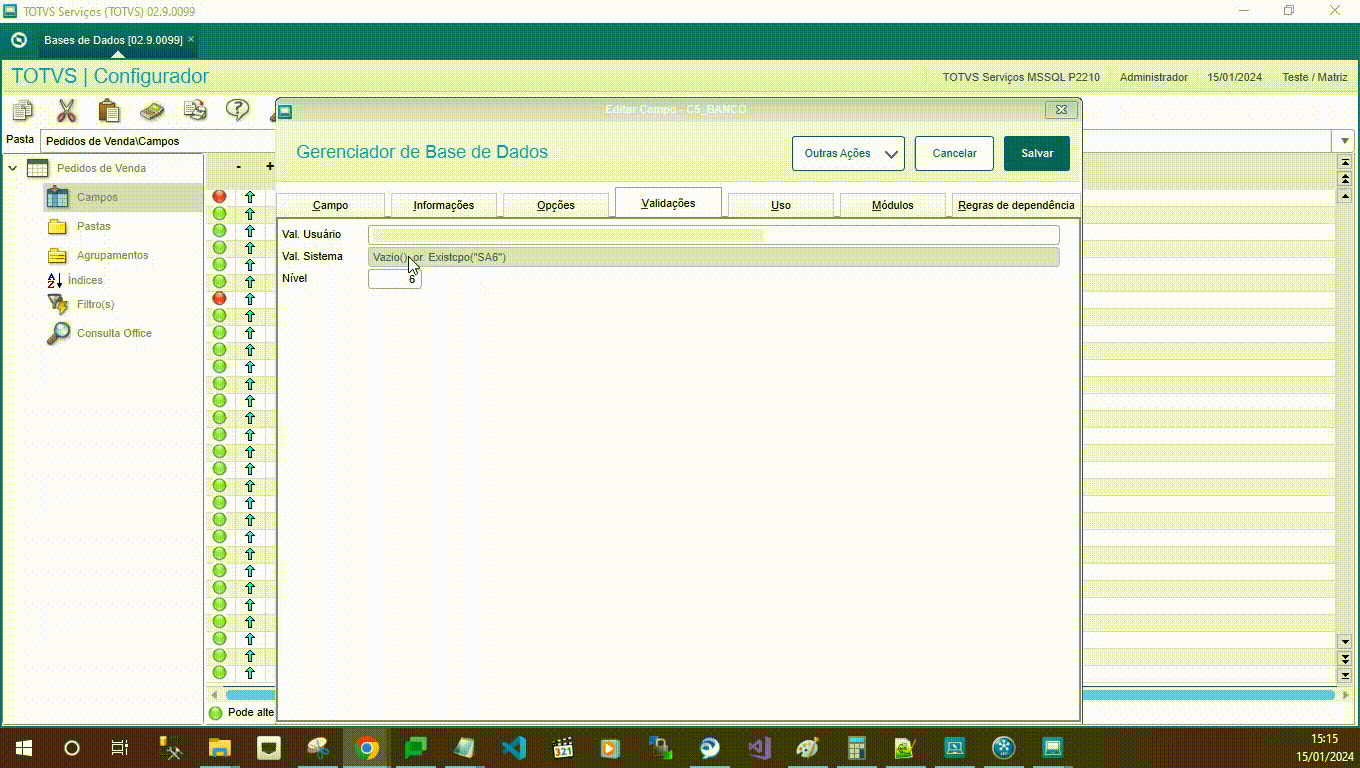Click the Teste / Matriz text

coord(1315,77)
